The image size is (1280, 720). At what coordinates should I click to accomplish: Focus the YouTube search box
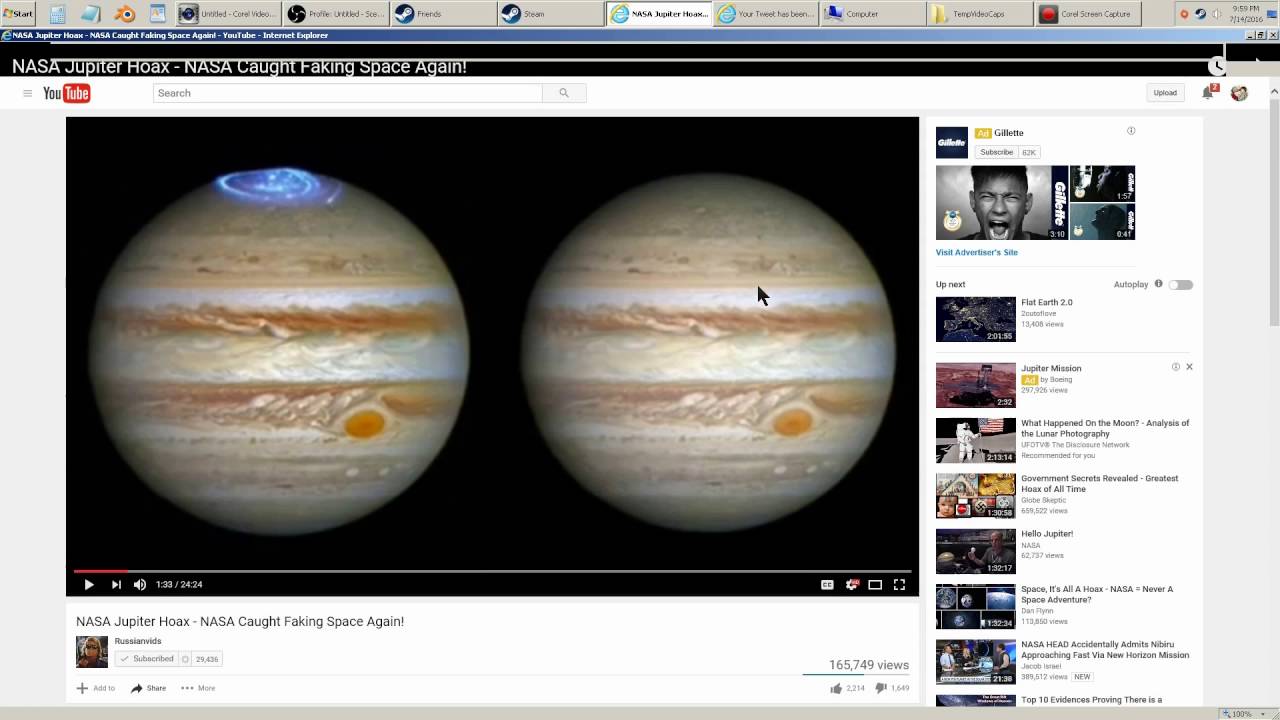pos(348,93)
